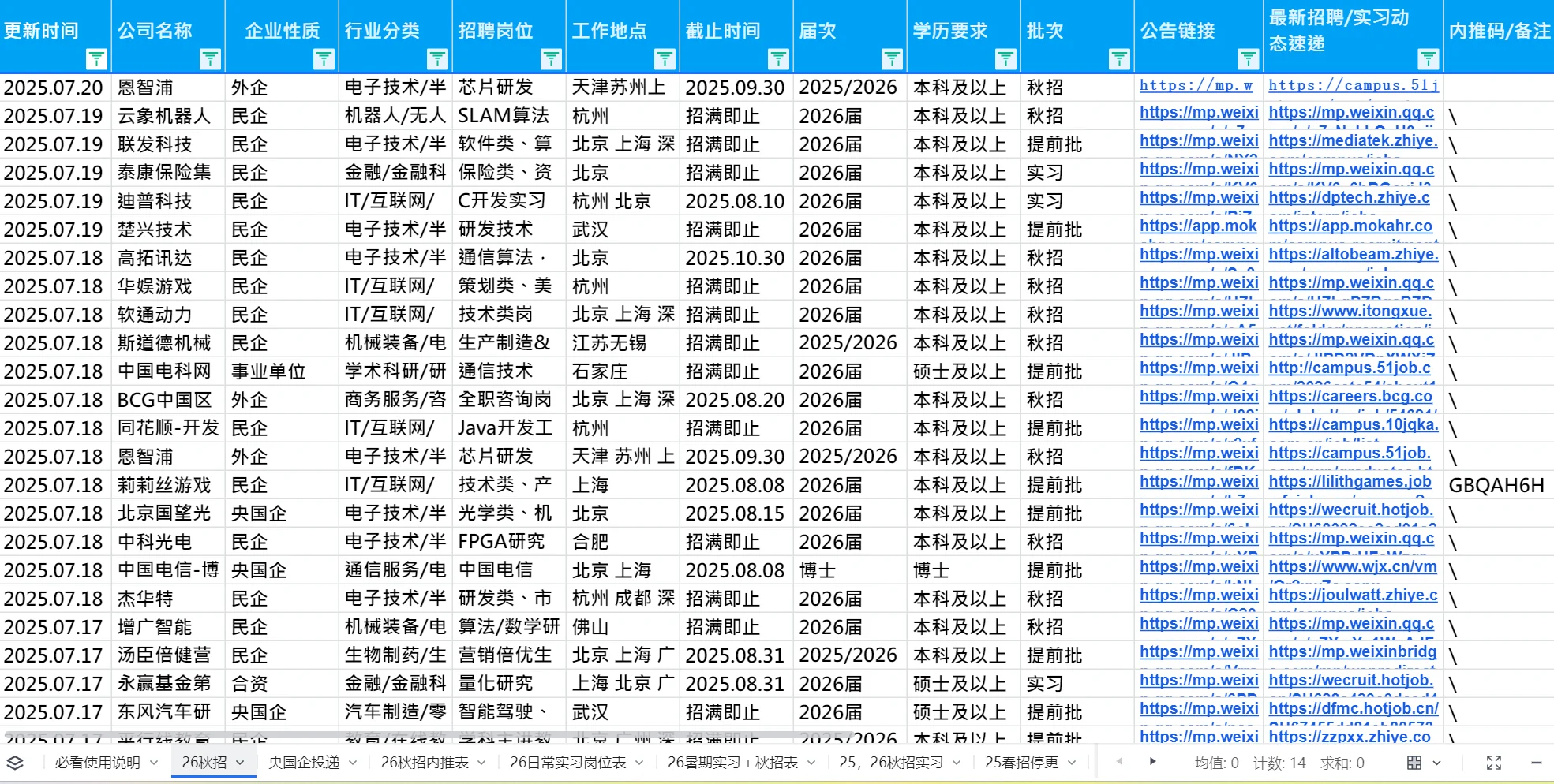Select the 求和: 0 status entry

point(1342,763)
